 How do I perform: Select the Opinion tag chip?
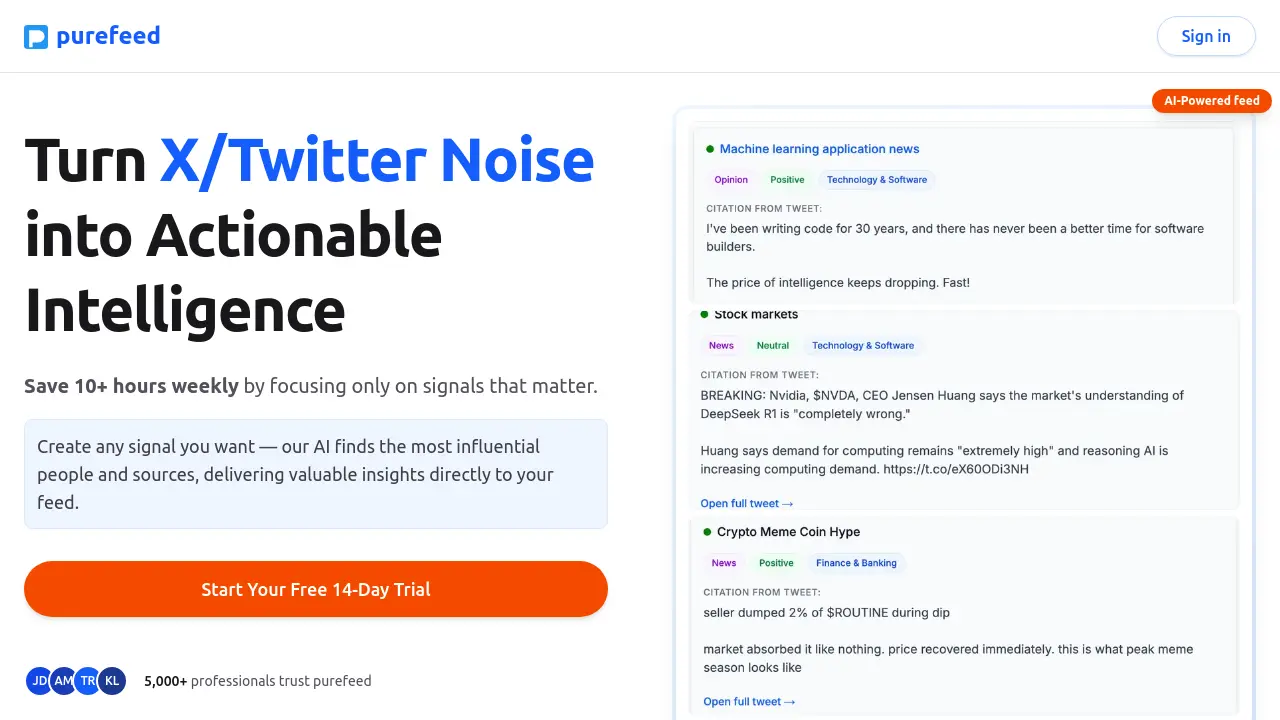click(x=731, y=180)
